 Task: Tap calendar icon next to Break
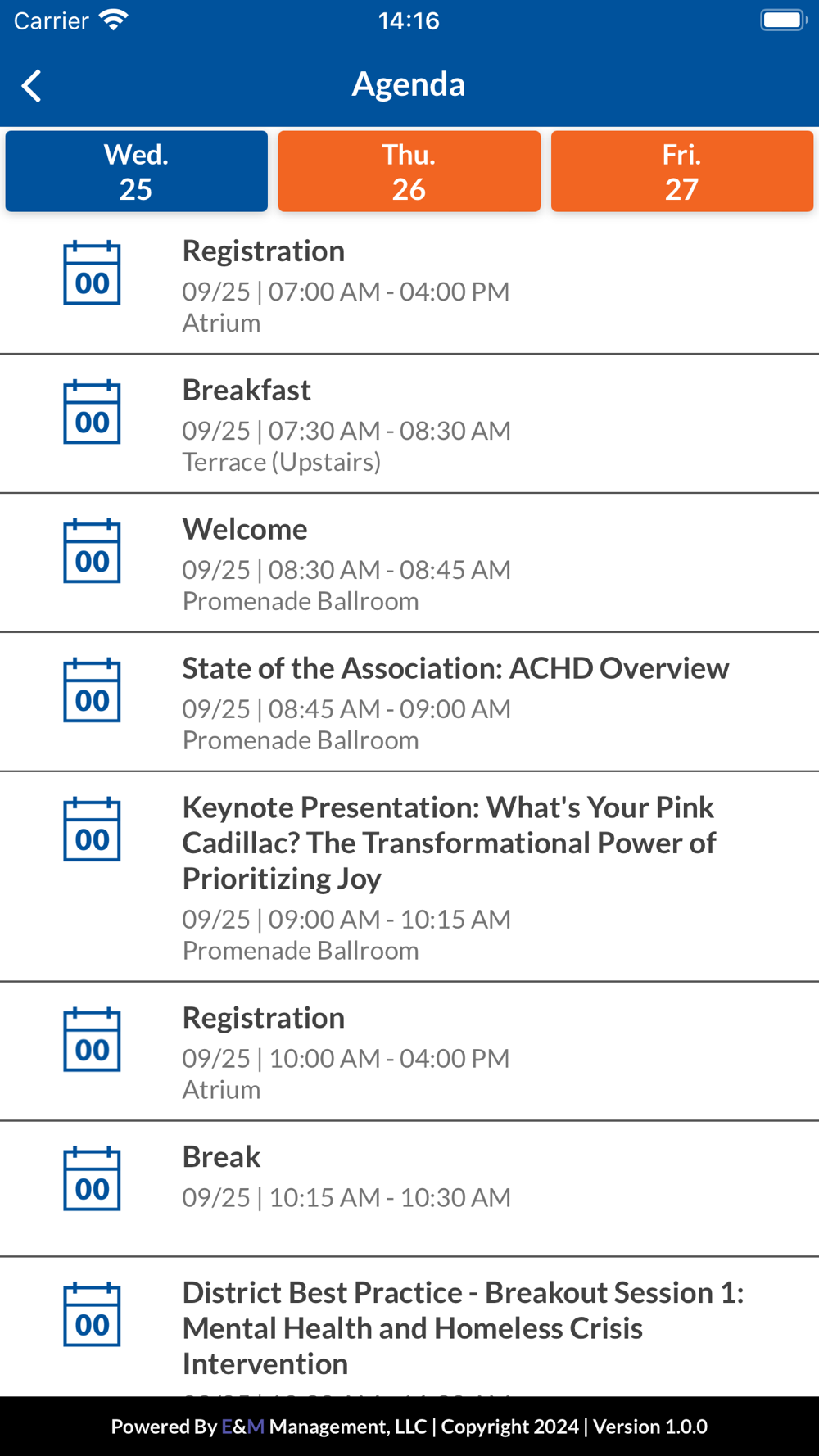[x=92, y=1179]
